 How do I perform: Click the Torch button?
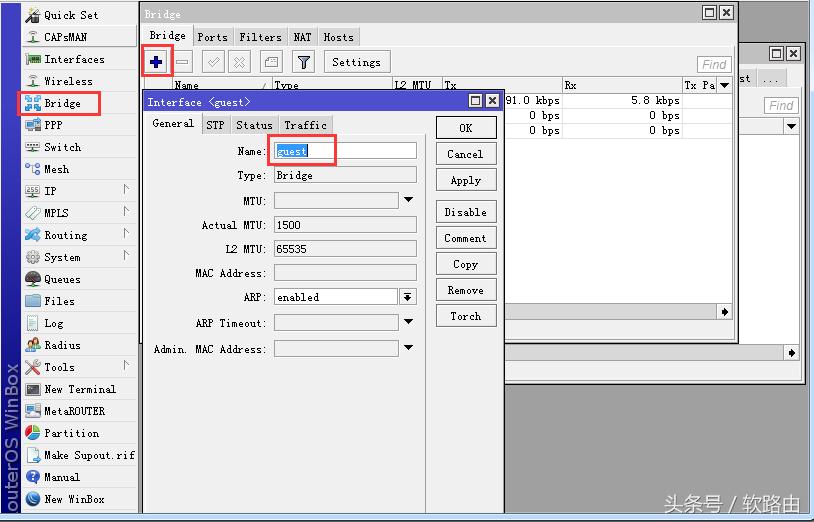[x=465, y=316]
